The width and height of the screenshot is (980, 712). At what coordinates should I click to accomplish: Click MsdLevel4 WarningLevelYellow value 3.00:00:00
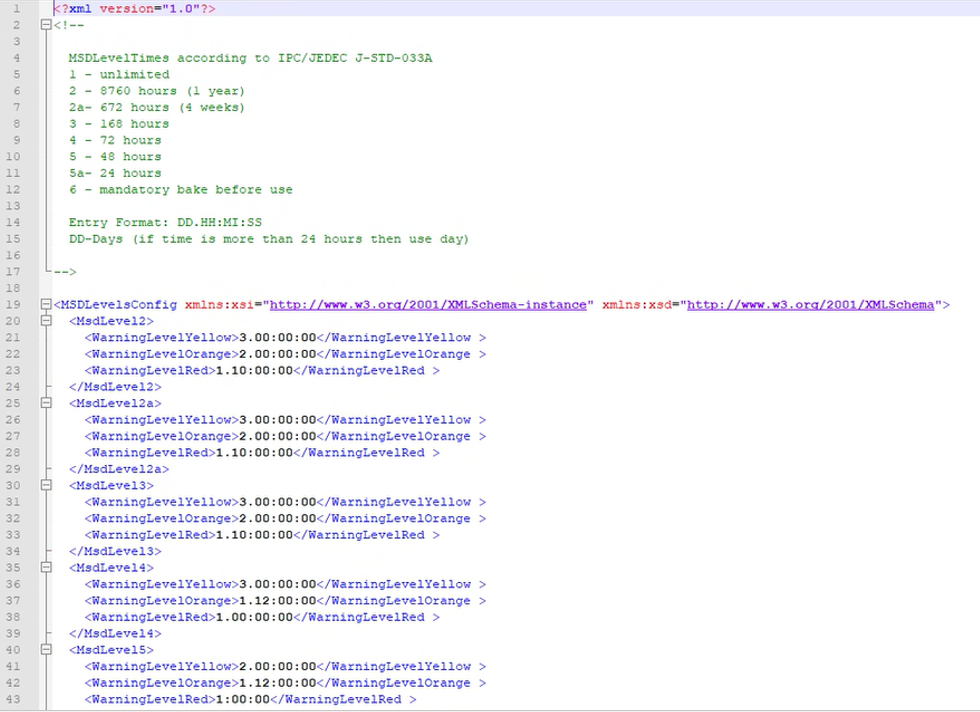278,584
